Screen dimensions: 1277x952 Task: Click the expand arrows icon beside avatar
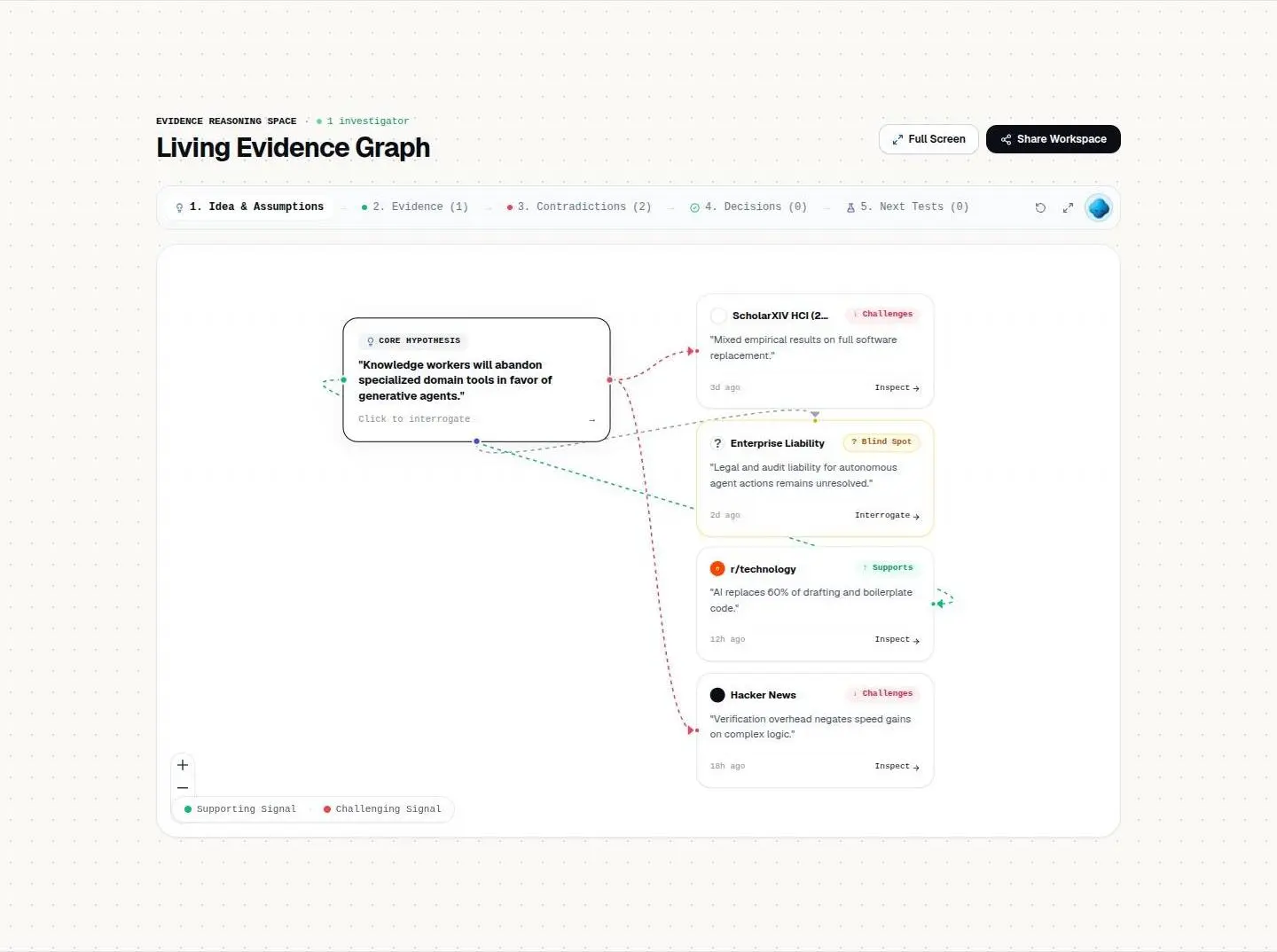pos(1068,207)
